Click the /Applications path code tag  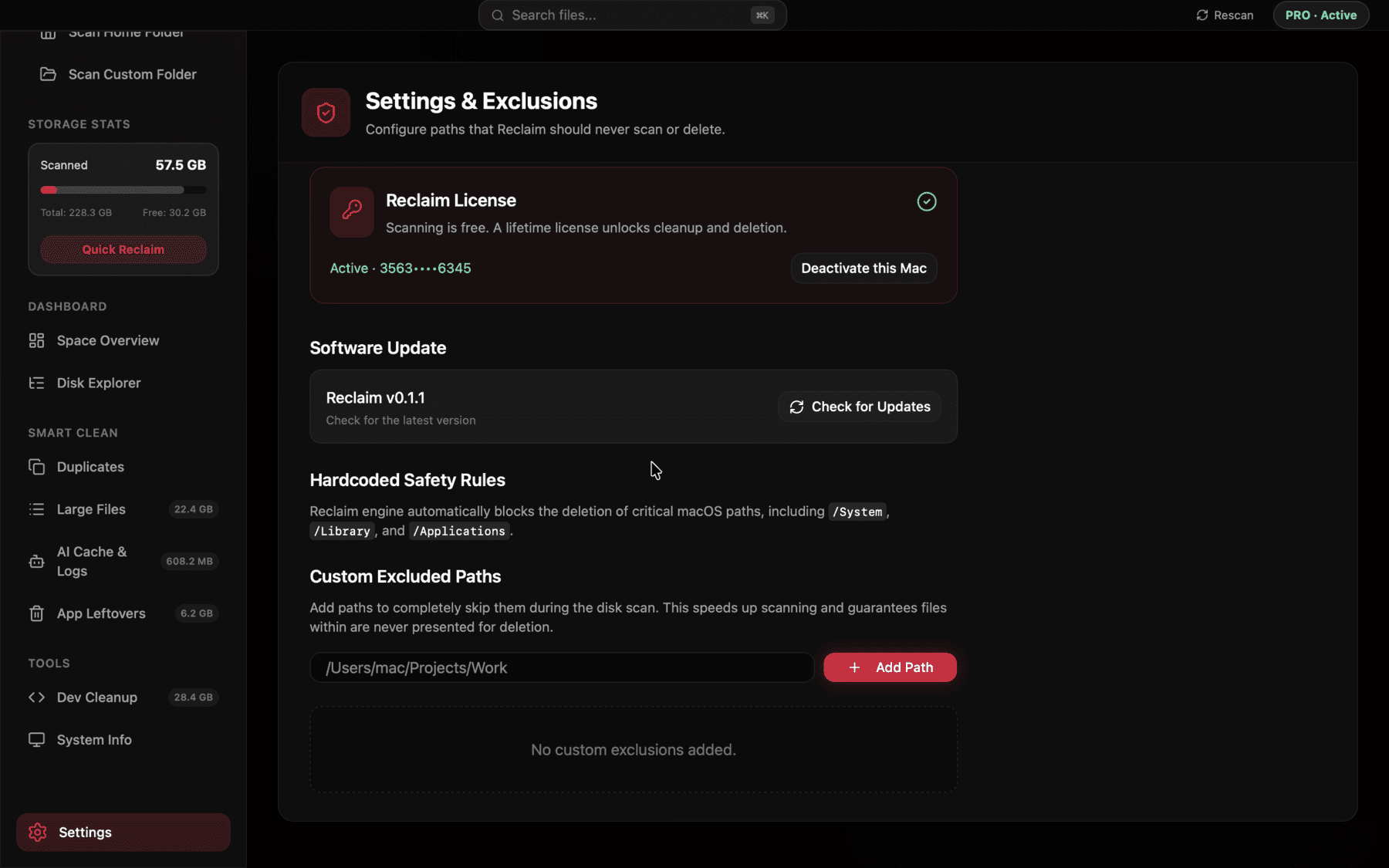coord(459,532)
